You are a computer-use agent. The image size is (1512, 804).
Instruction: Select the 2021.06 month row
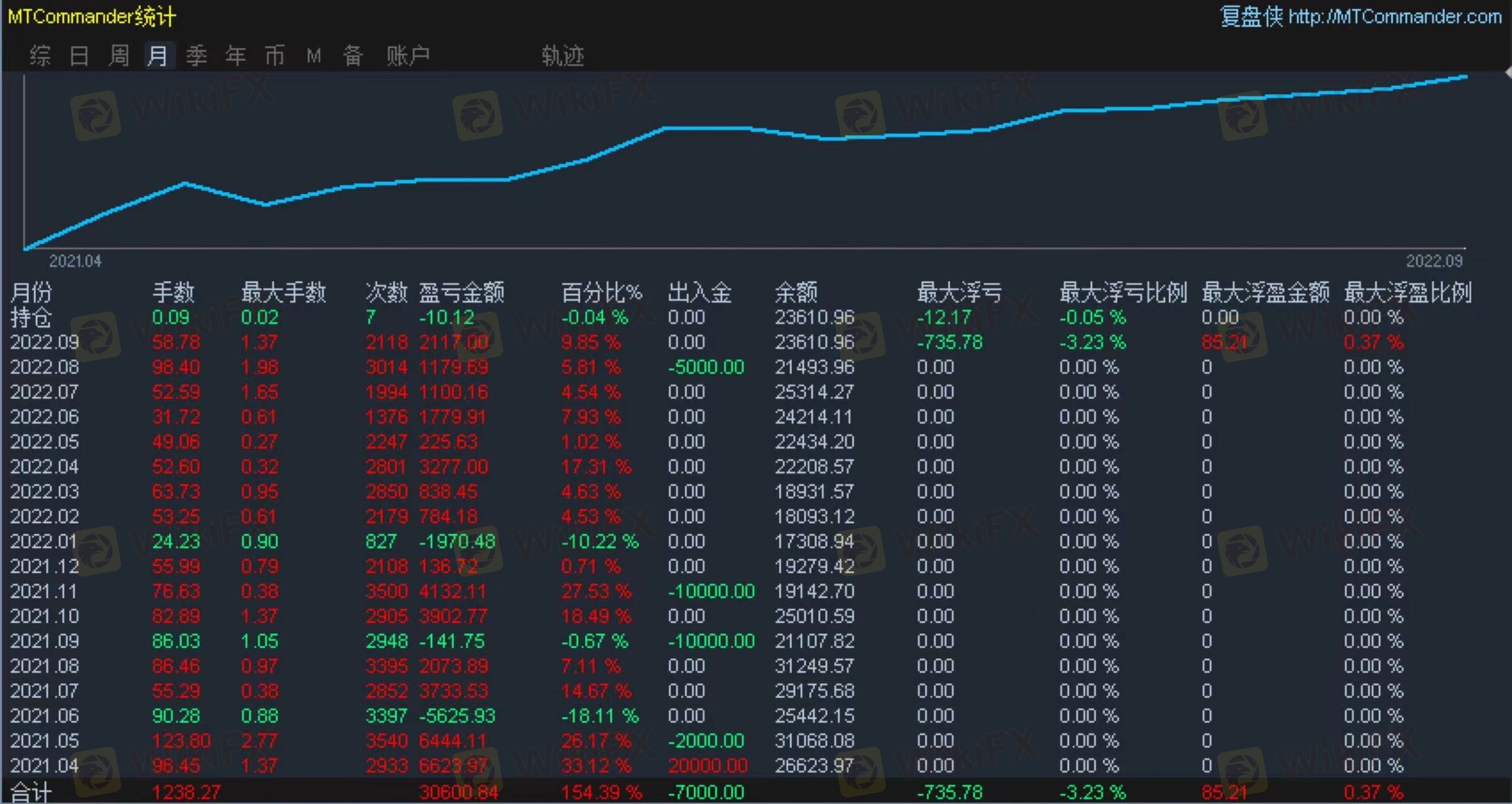click(45, 716)
